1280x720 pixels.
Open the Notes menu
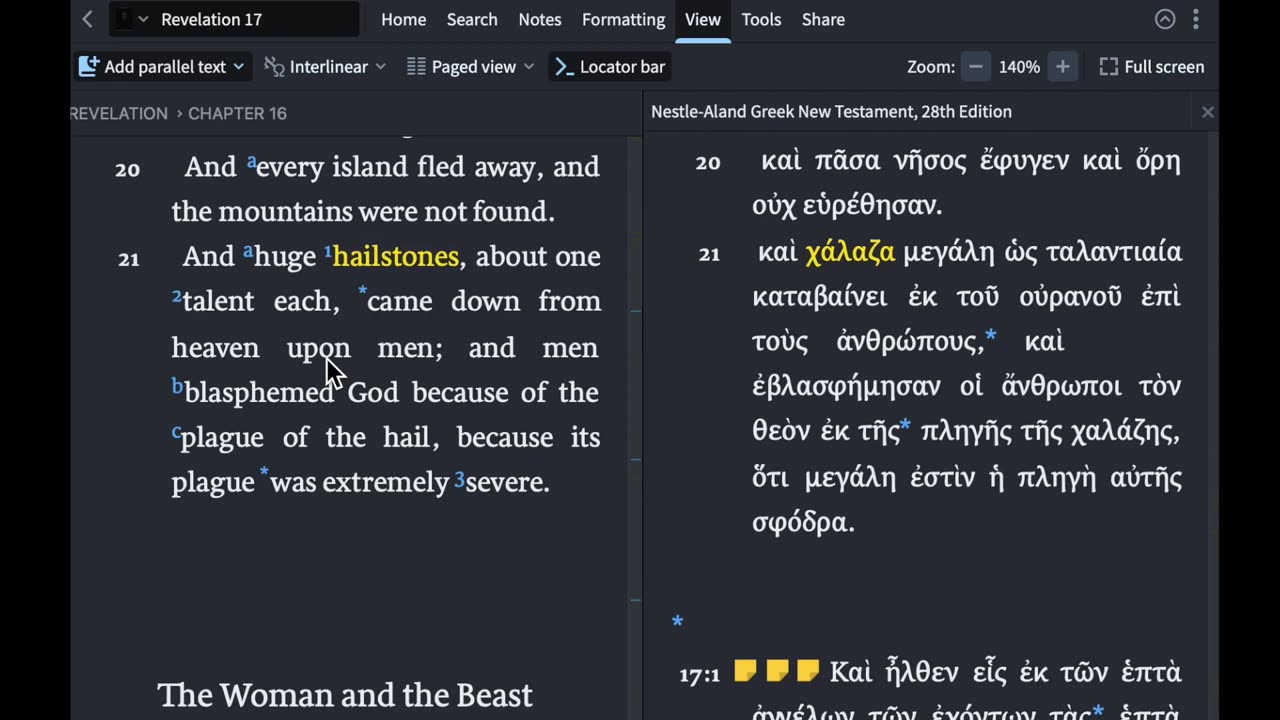(539, 19)
